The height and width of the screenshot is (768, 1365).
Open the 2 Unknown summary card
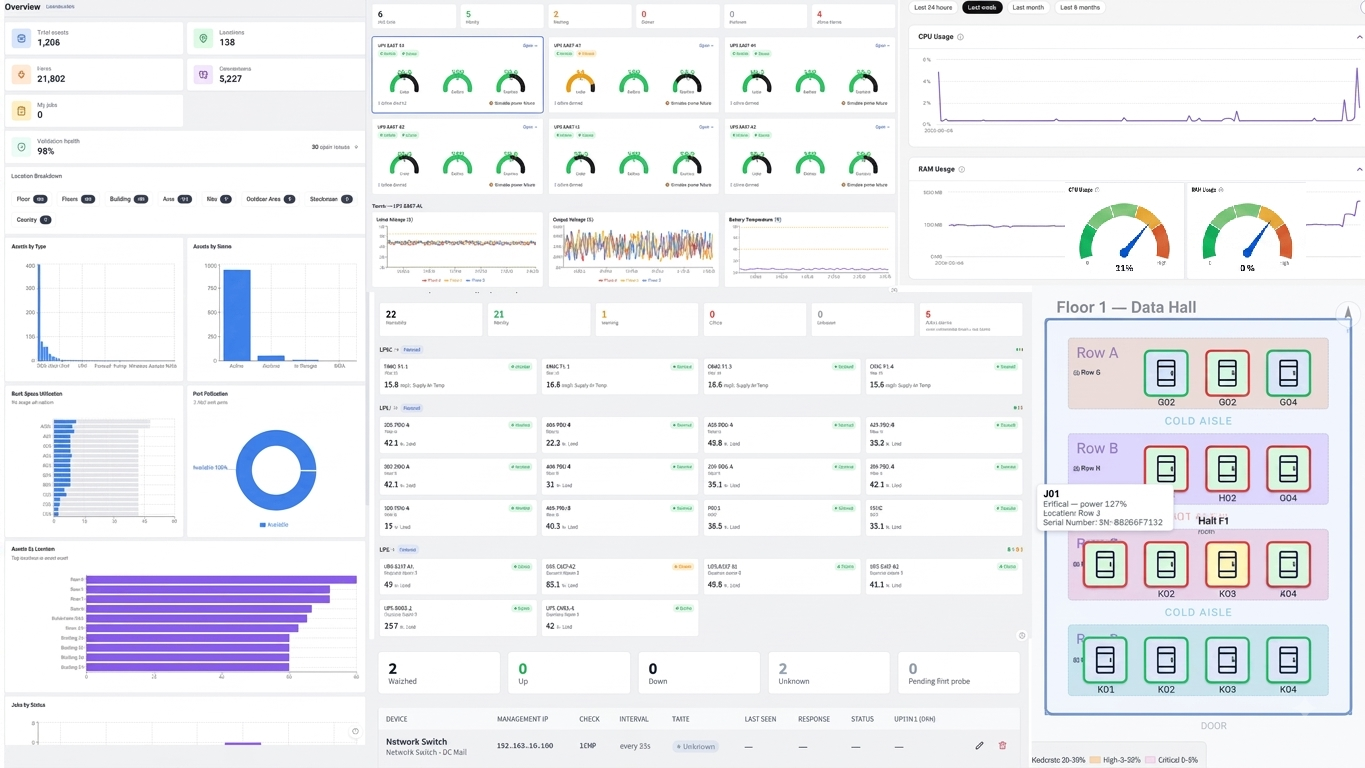point(829,673)
